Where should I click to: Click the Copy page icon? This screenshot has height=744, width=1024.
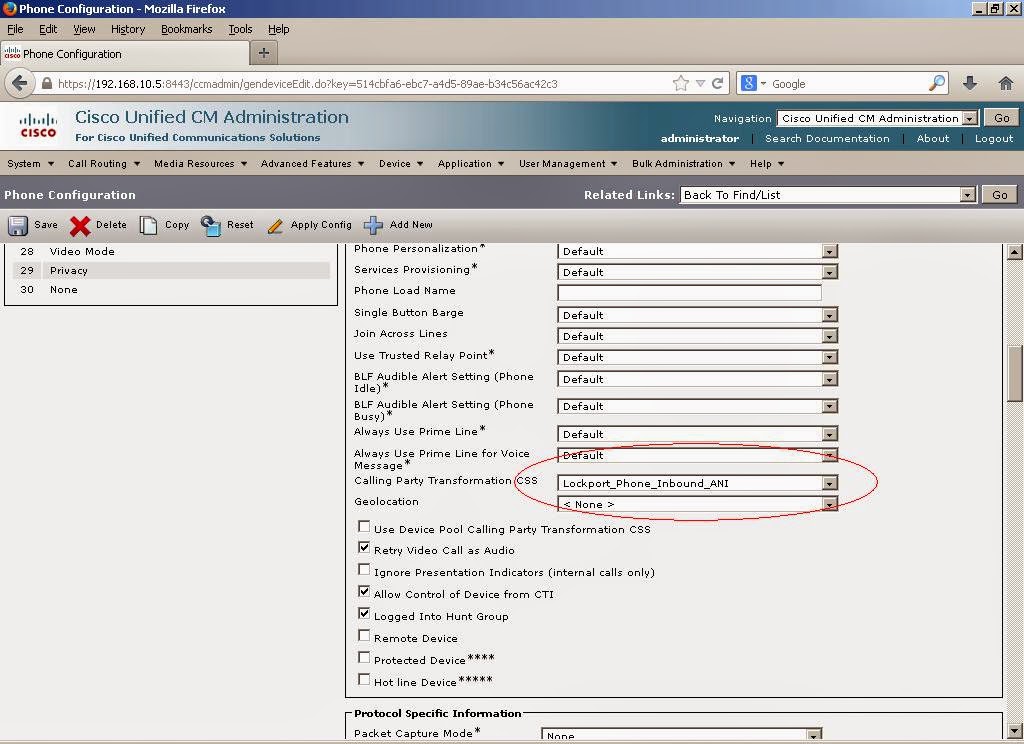coord(148,225)
